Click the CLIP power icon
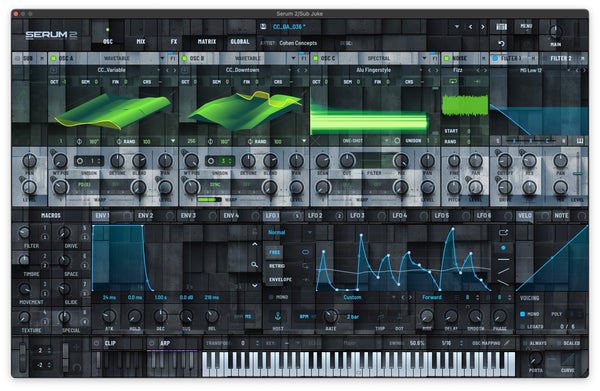The width and height of the screenshot is (600, 391). coord(96,343)
